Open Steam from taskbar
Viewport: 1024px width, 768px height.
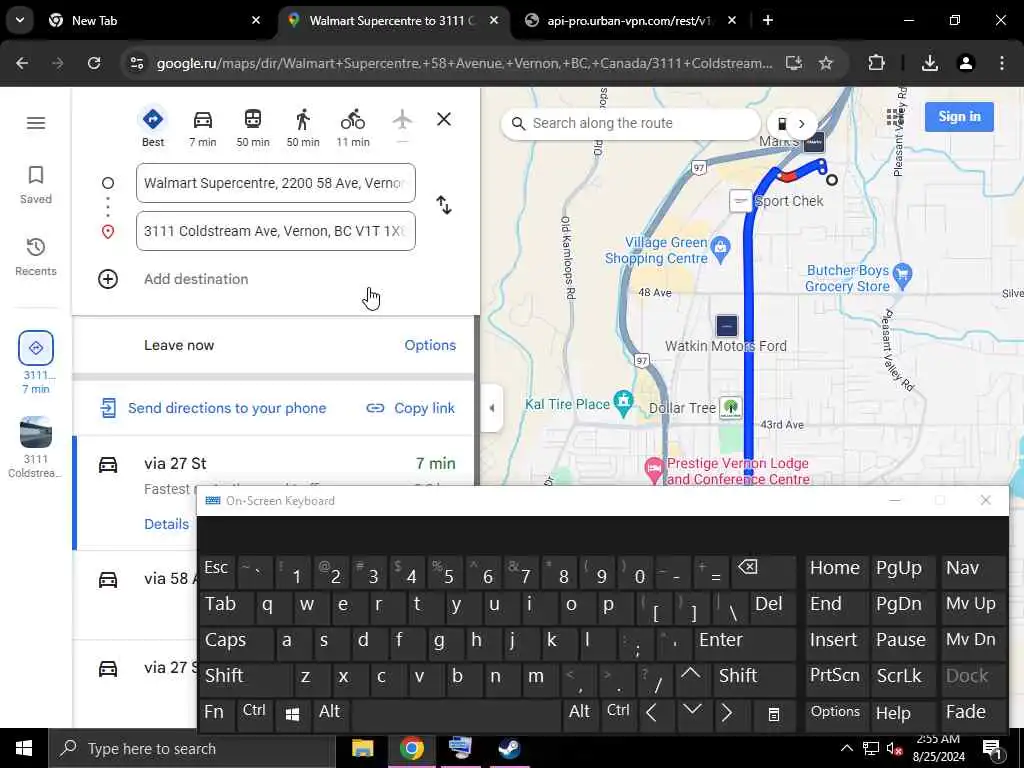509,748
